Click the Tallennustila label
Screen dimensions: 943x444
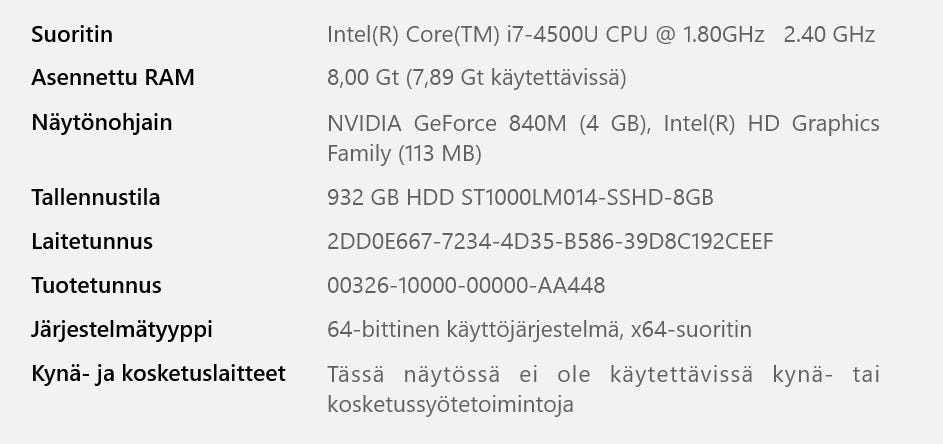96,197
